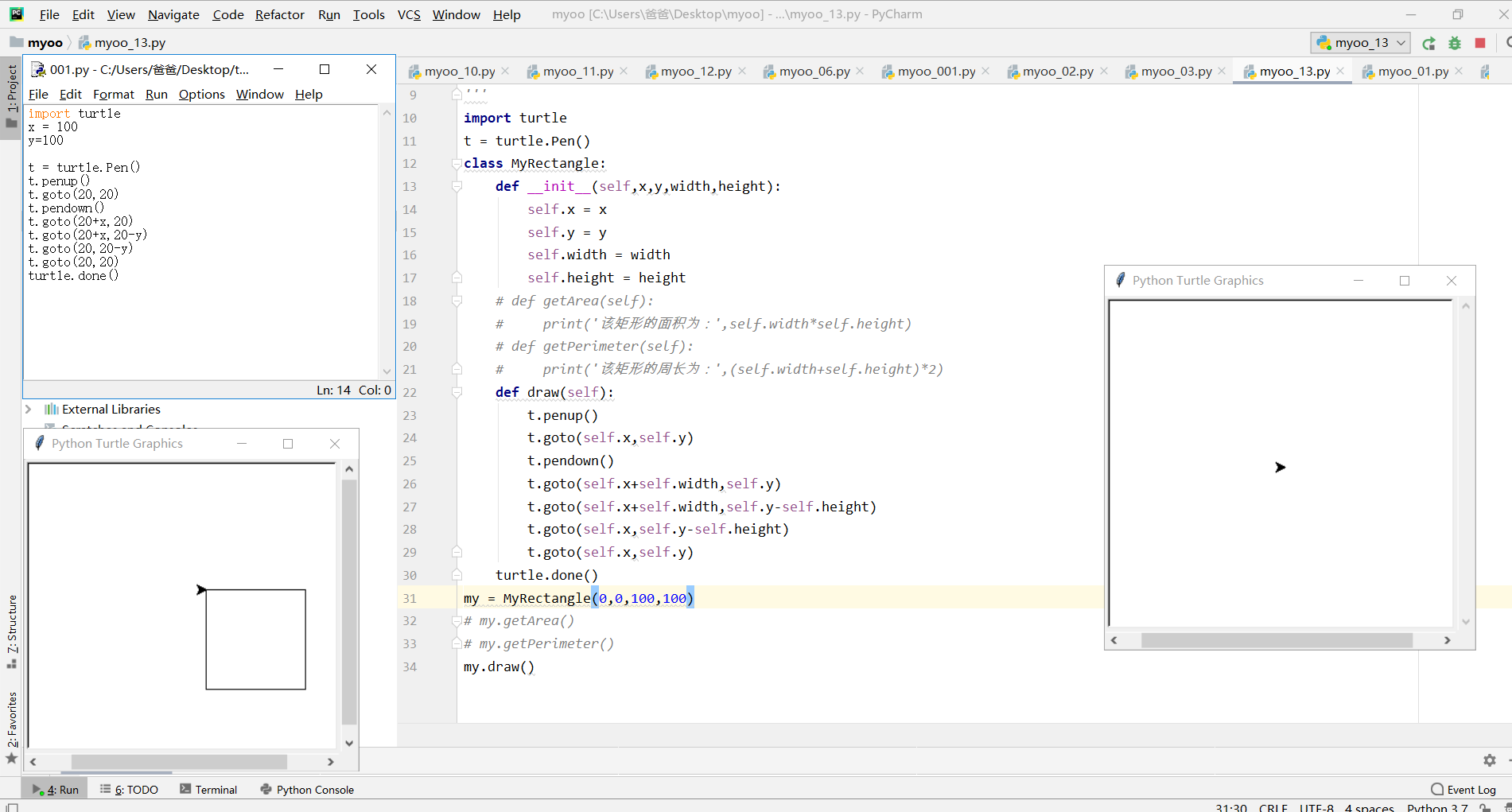1512x812 pixels.
Task: Click scroll-down arrow in IDLE 001.py editor
Action: [387, 371]
